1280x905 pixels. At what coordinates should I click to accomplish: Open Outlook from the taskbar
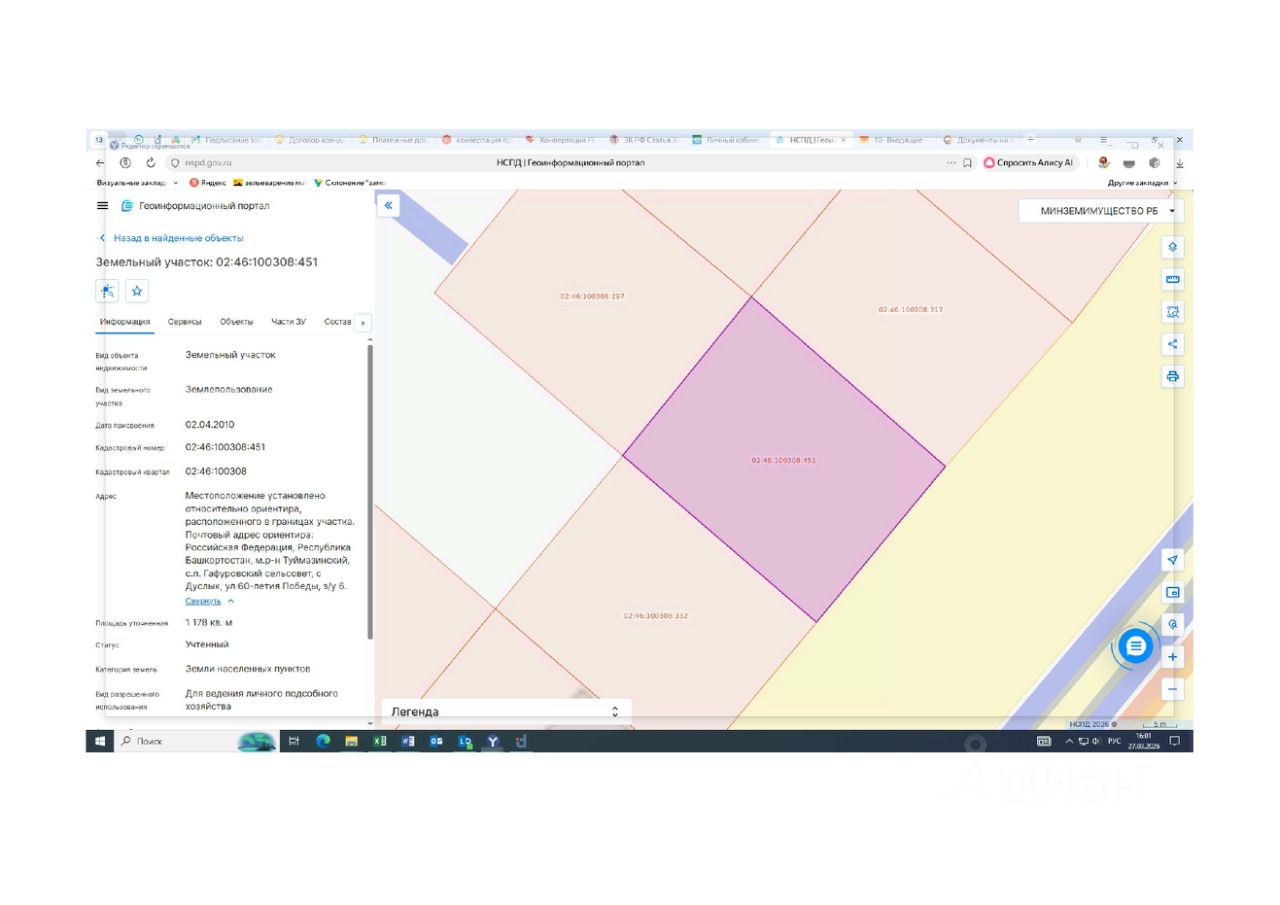click(436, 741)
